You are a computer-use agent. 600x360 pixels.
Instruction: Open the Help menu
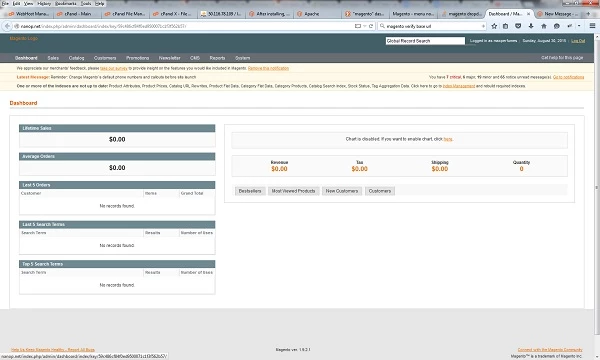tap(99, 3)
